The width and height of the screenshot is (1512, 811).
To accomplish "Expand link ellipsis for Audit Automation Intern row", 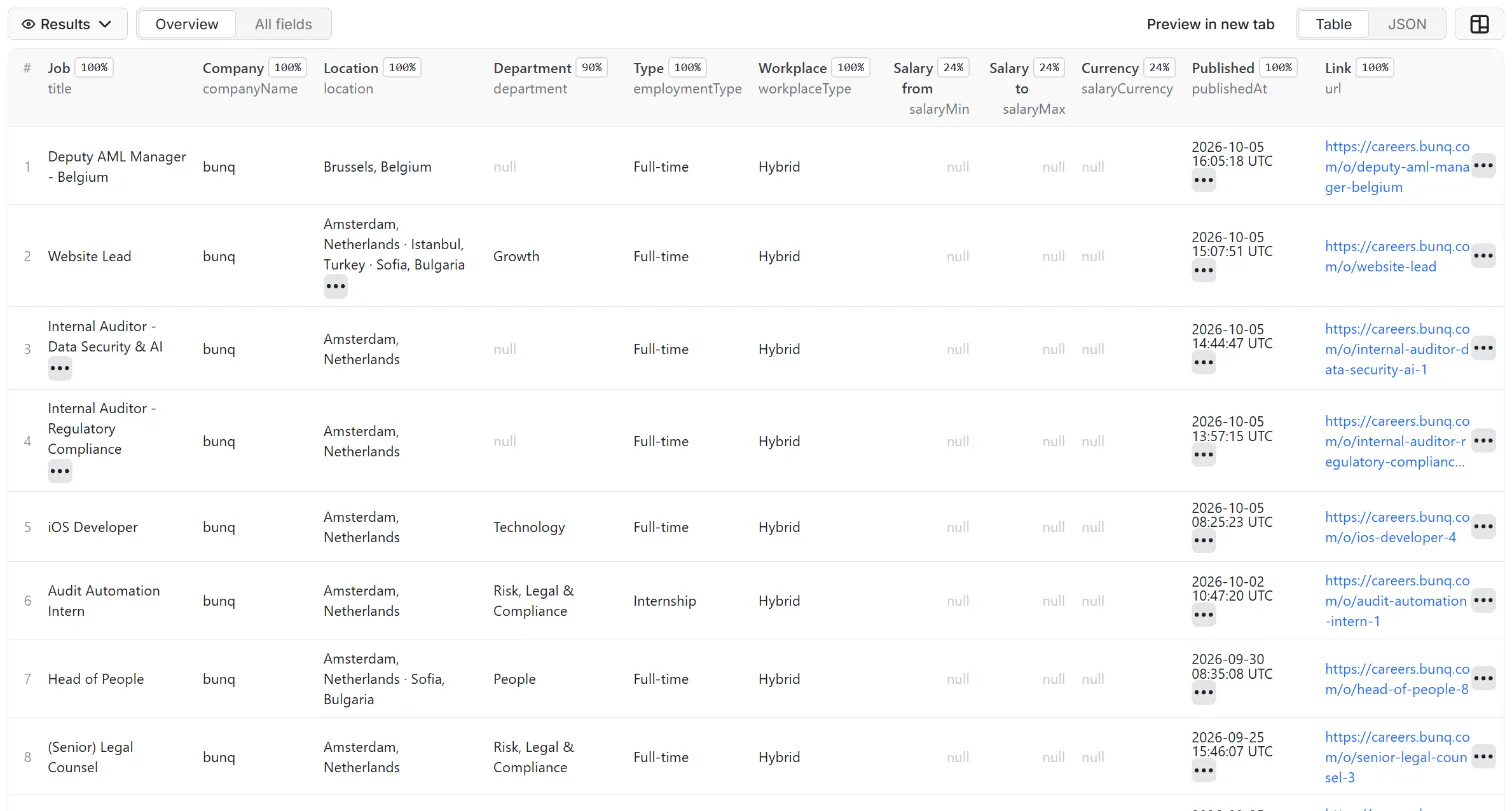I will pos(1484,600).
